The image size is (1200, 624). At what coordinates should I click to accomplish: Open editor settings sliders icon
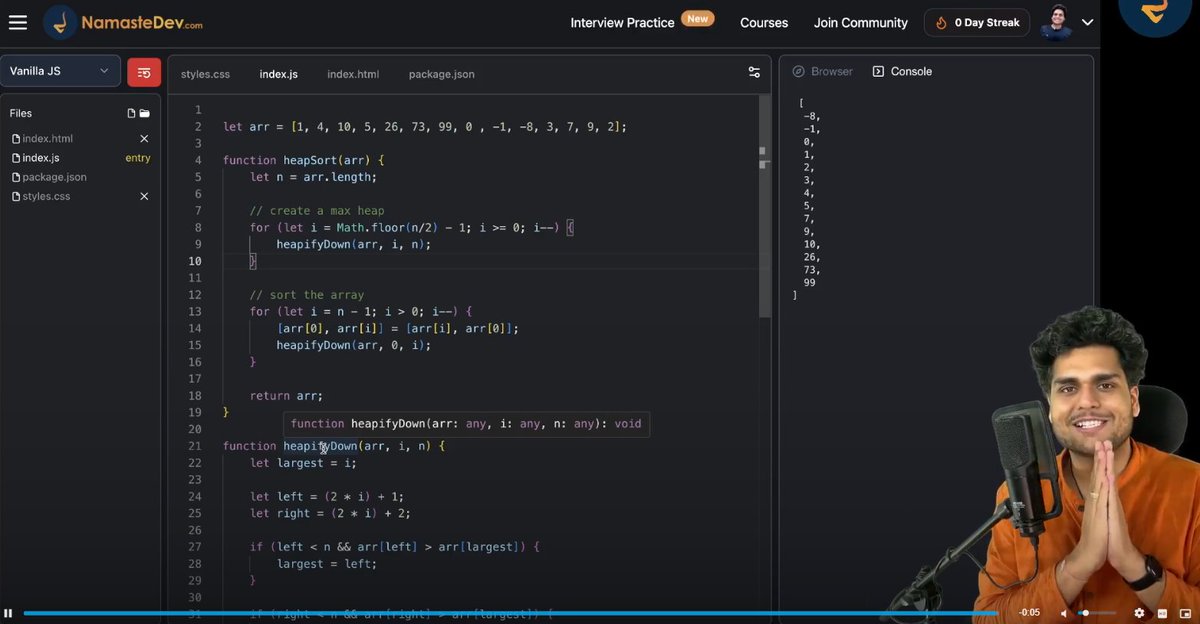(x=754, y=72)
